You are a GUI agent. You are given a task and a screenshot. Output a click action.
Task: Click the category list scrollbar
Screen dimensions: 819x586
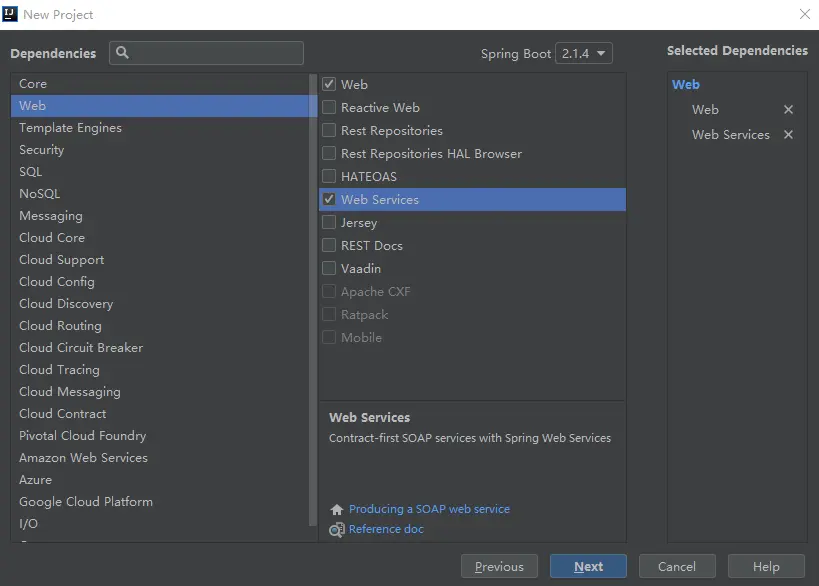313,300
